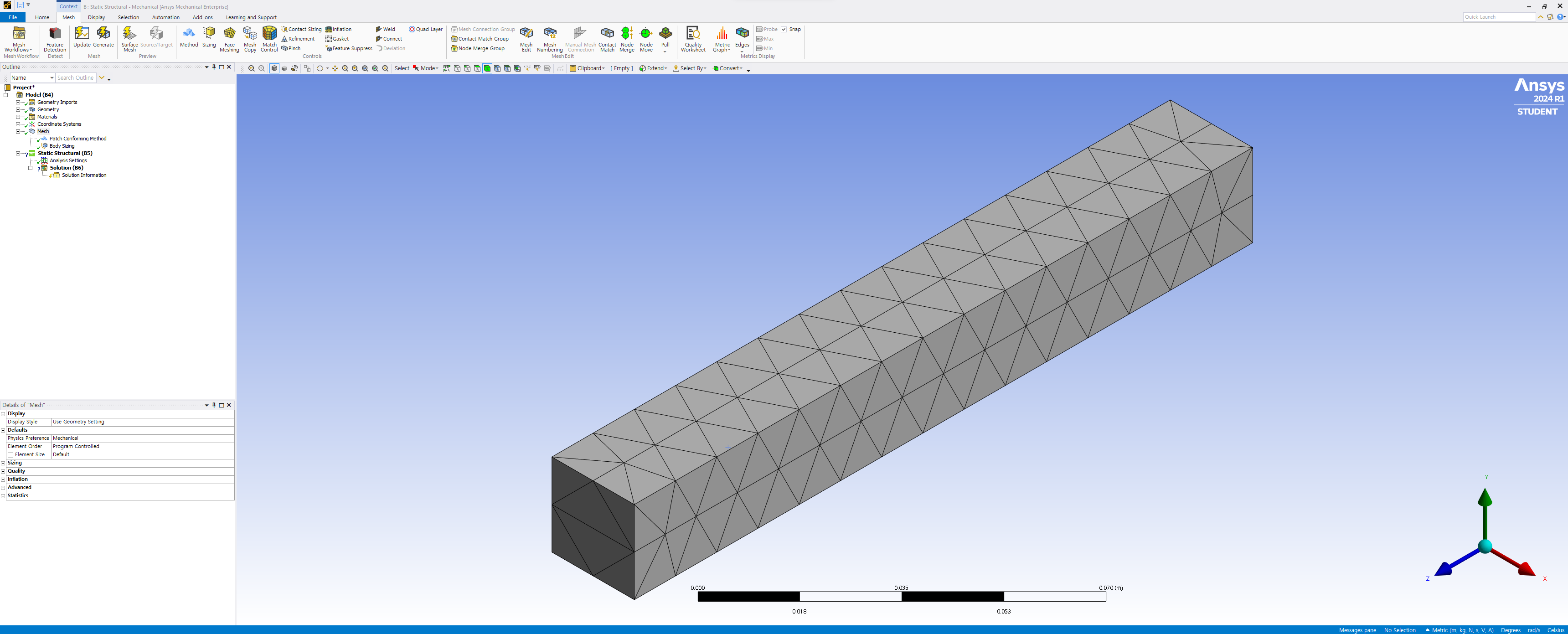The image size is (1568, 634).
Task: Insert a Sizing control
Action: click(209, 37)
